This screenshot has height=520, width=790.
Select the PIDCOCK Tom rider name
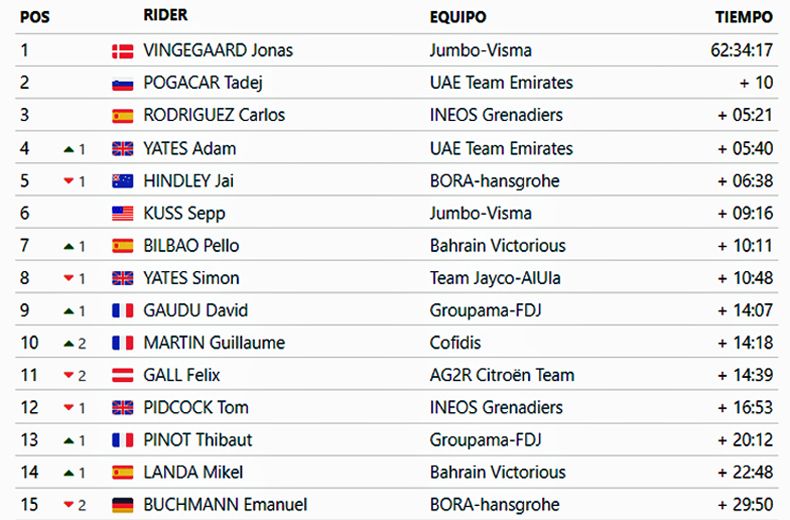(196, 408)
